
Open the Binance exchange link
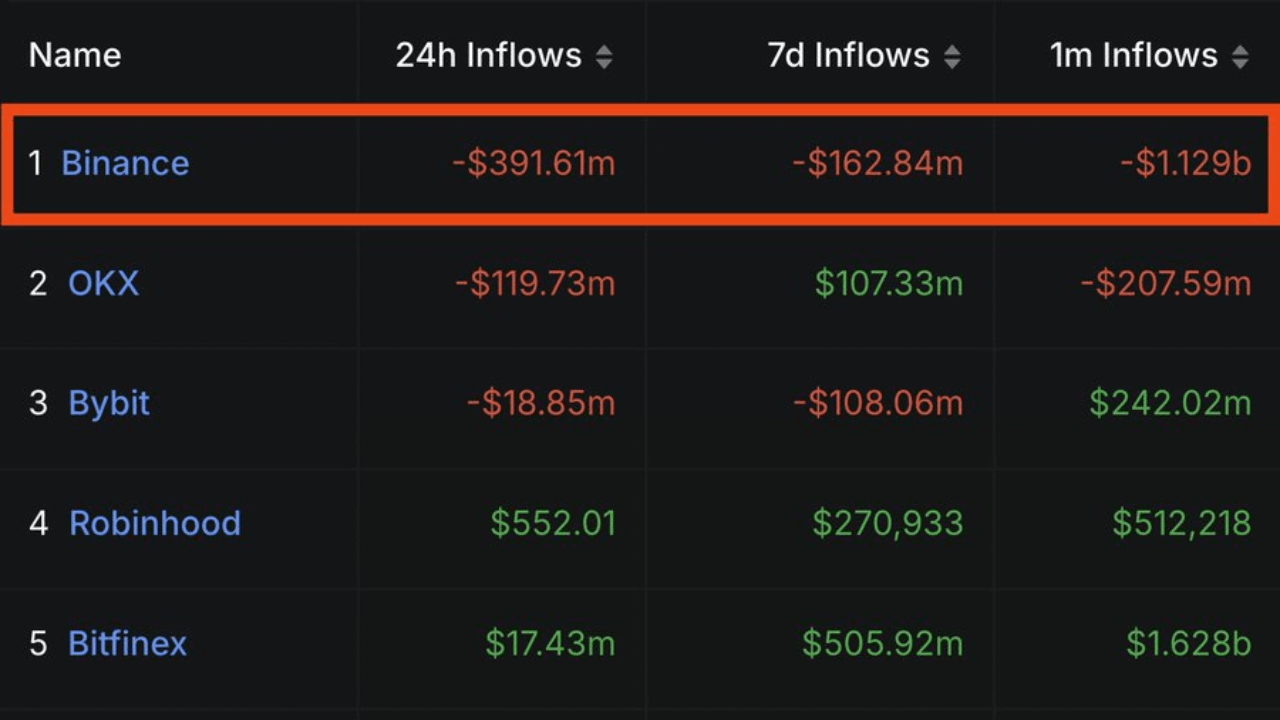click(125, 163)
